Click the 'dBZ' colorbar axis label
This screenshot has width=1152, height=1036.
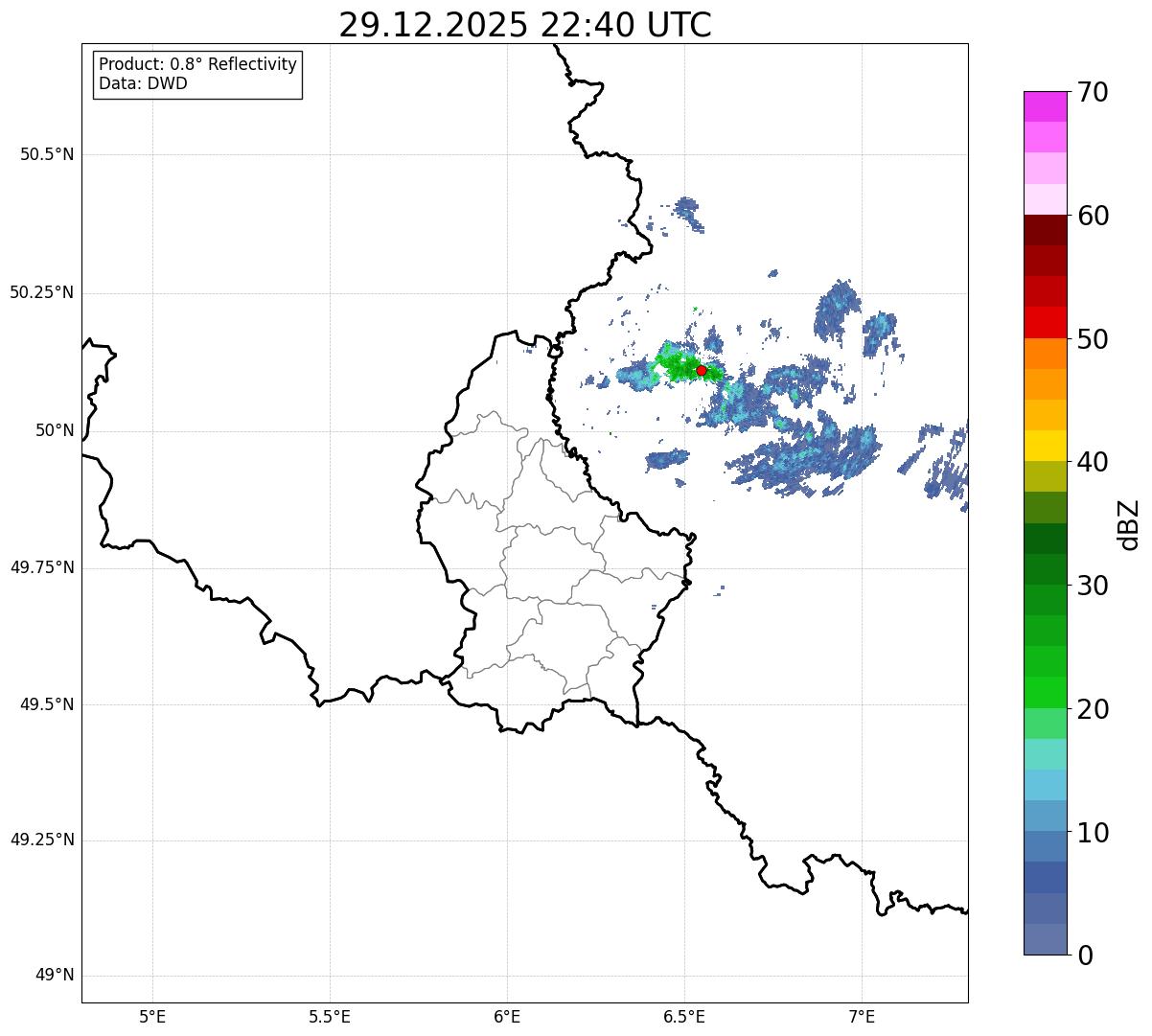click(x=1130, y=524)
